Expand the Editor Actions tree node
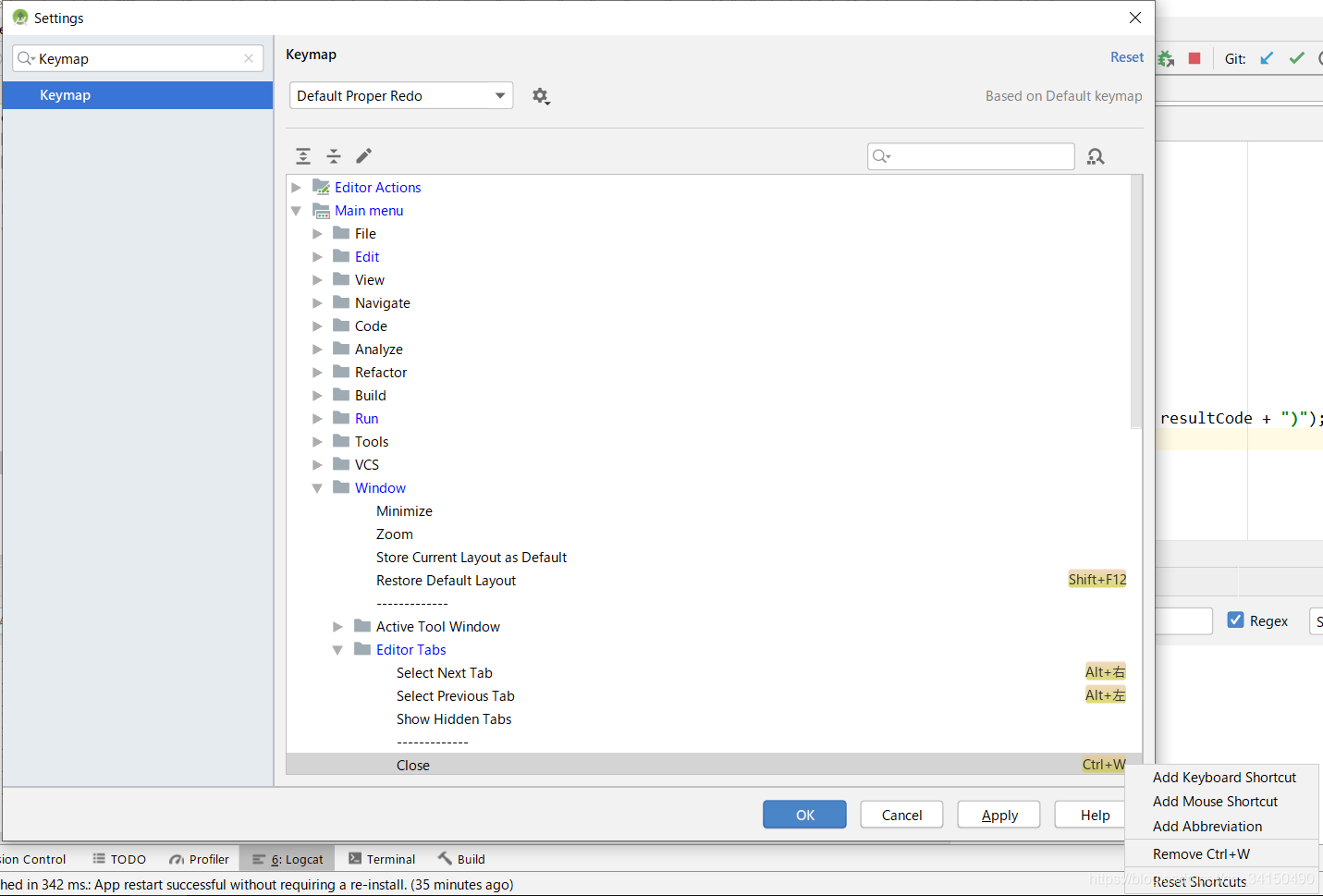This screenshot has width=1323, height=896. click(x=297, y=188)
